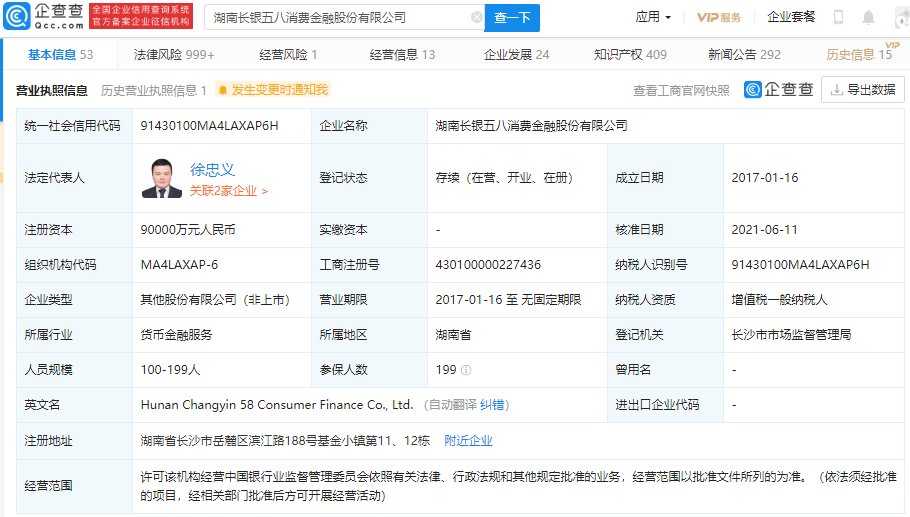This screenshot has height=517, width=910.
Task: Click 导出数据 export button
Action: 863,90
